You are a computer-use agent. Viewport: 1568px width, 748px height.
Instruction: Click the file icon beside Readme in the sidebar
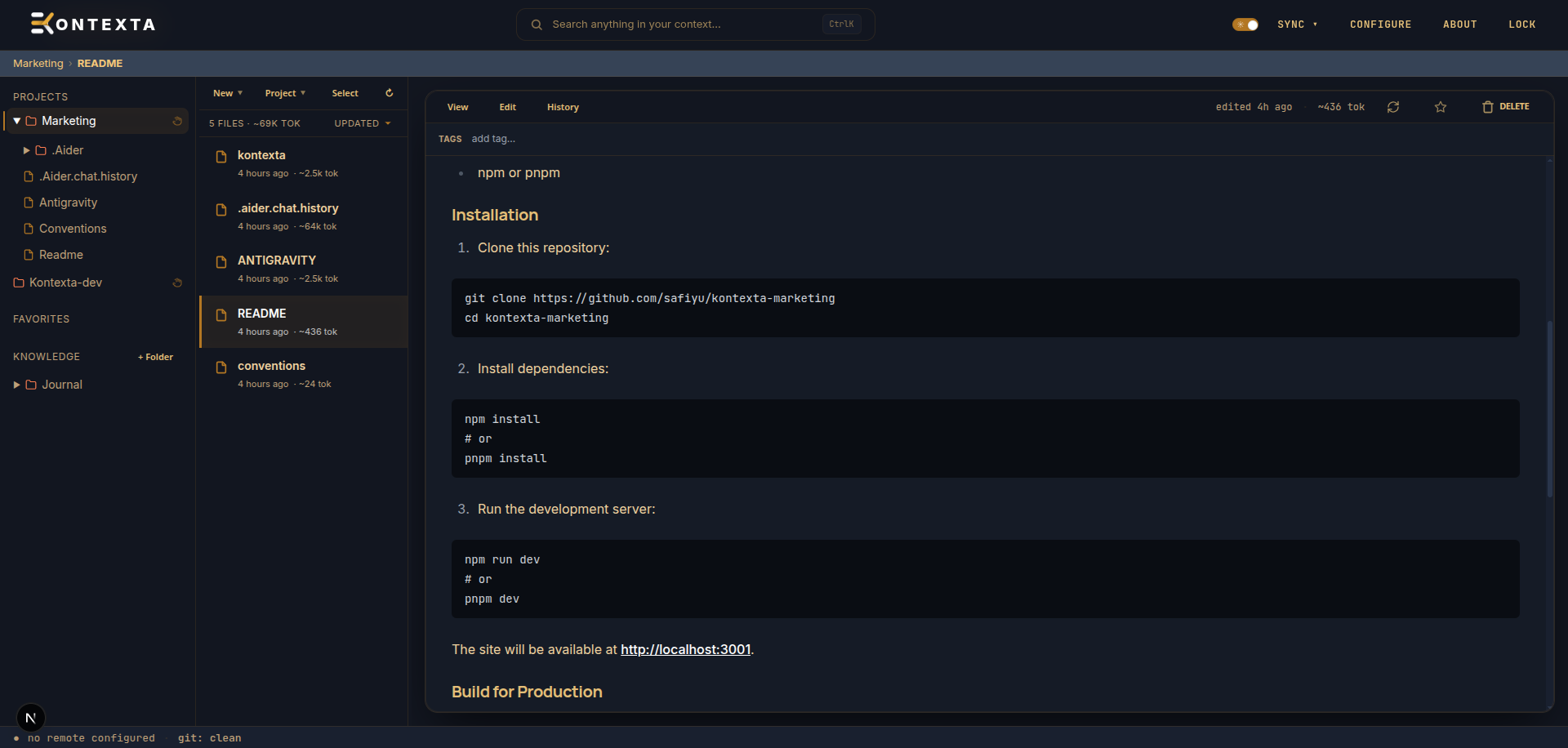[29, 255]
